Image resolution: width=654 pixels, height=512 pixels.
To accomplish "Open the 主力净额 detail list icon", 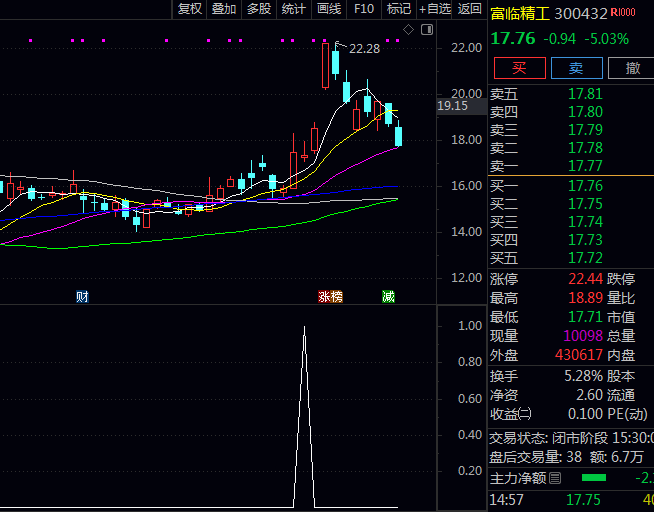I will point(555,478).
